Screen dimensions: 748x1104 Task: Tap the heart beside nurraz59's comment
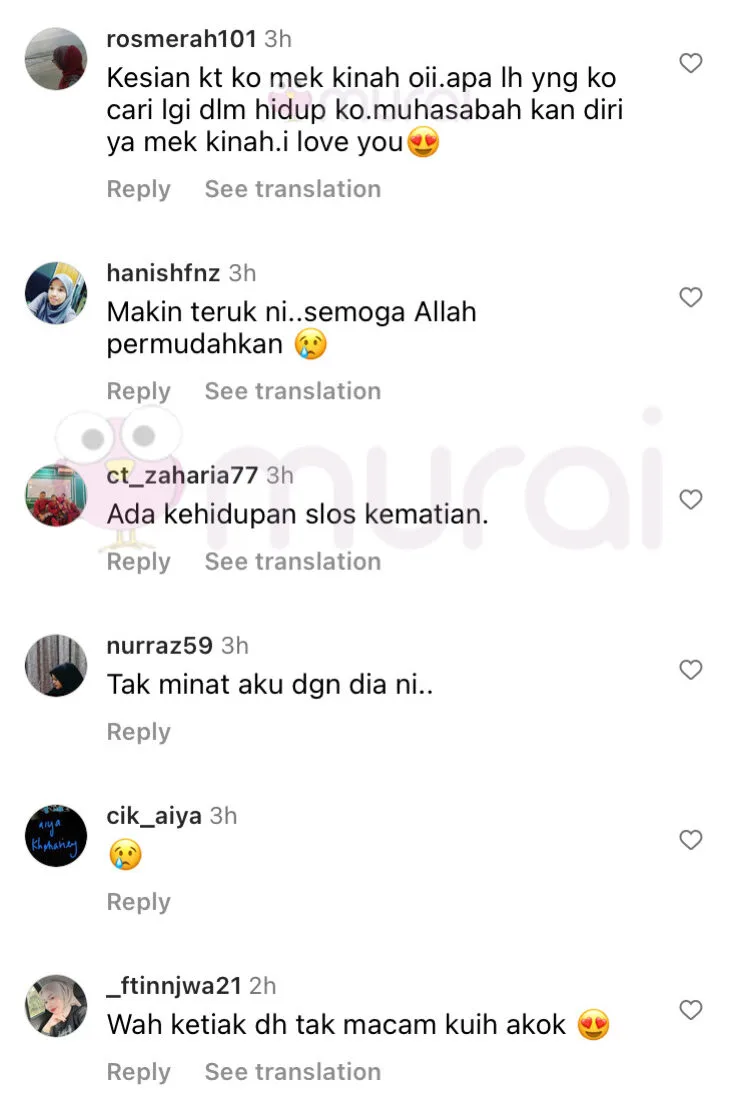[690, 670]
